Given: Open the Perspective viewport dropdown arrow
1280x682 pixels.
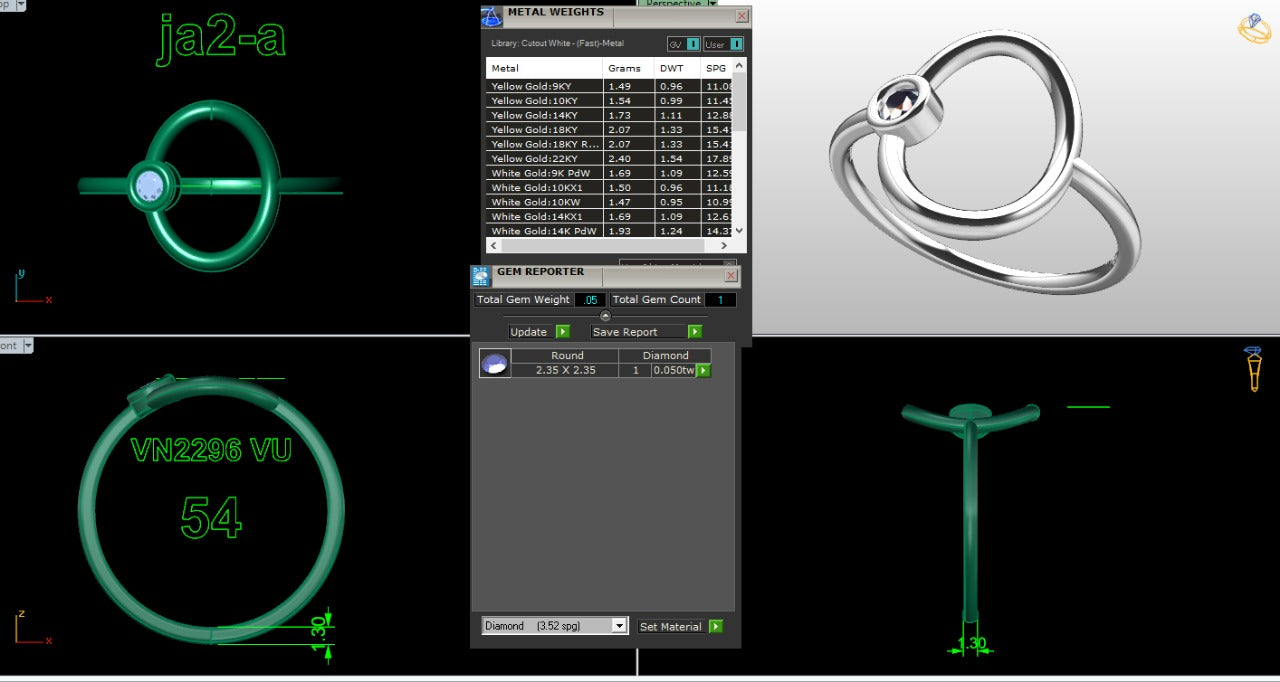Looking at the screenshot, I should (x=712, y=4).
